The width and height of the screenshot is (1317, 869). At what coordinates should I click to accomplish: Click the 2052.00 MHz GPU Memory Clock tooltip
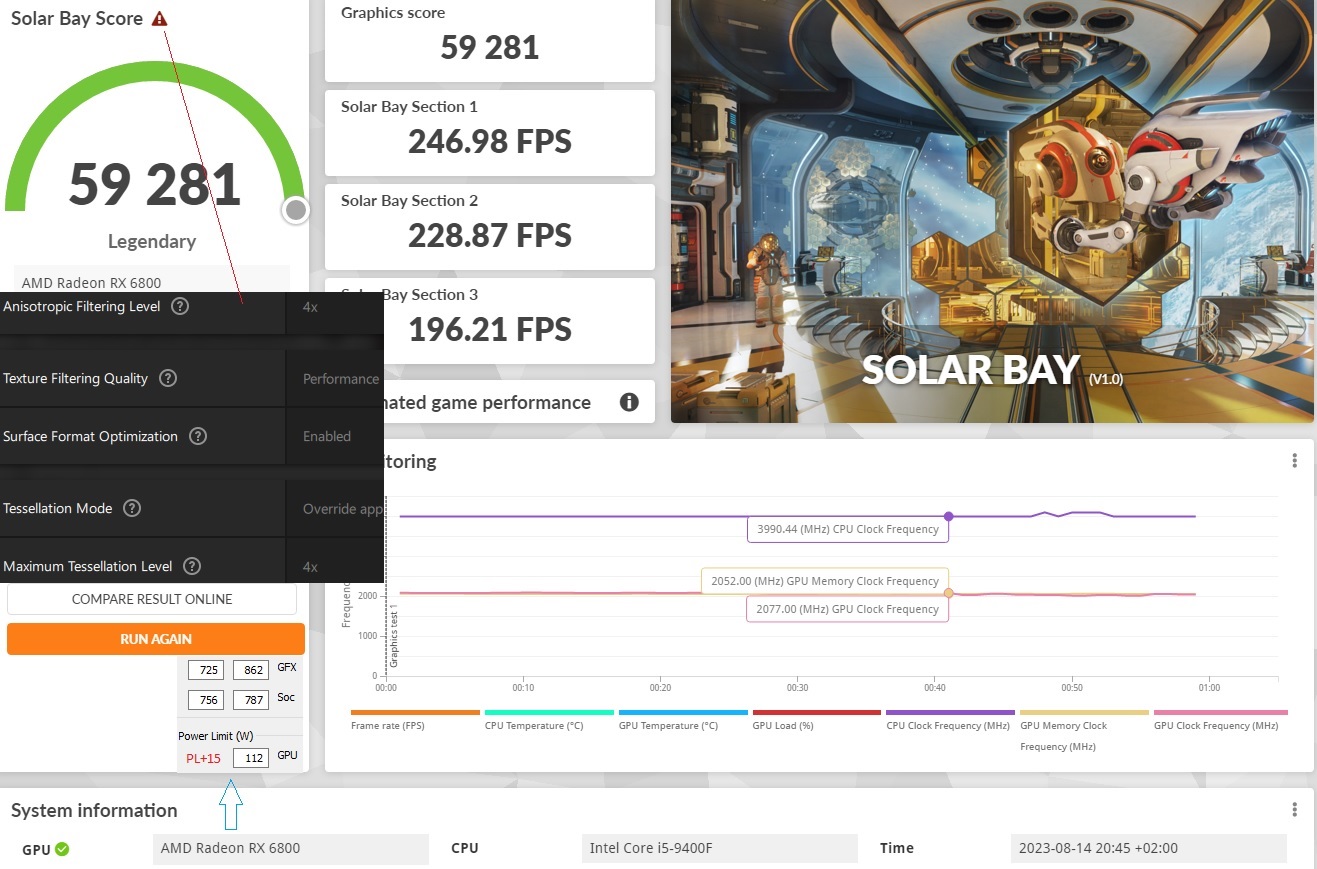pos(825,581)
